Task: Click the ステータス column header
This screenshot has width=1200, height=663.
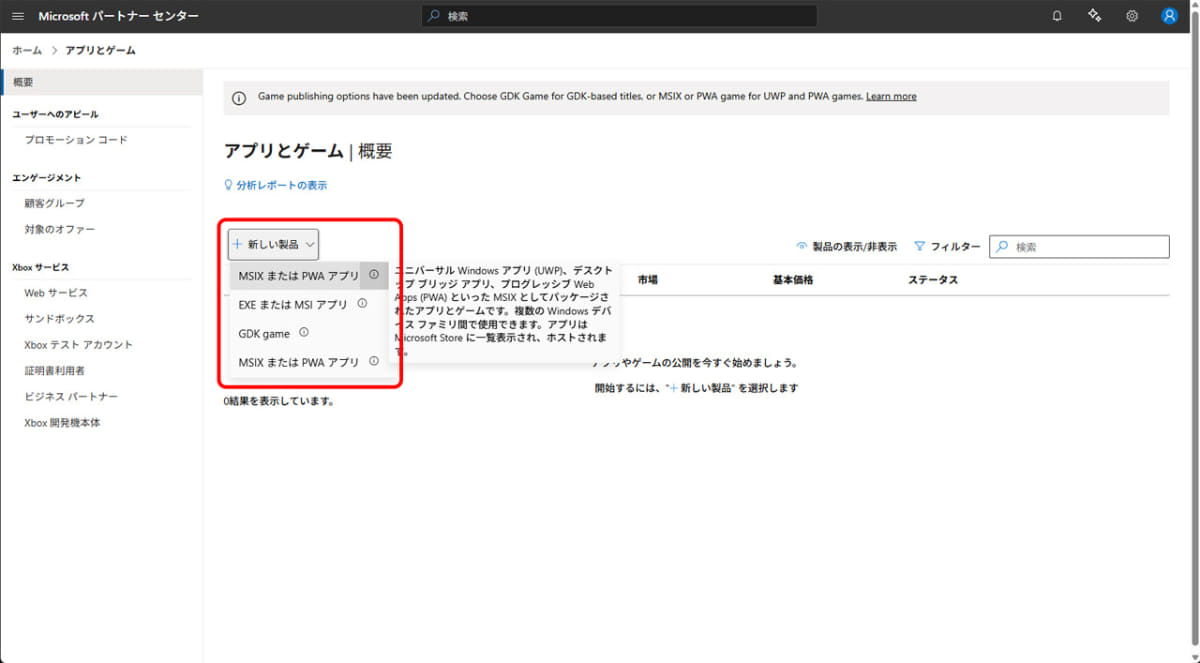Action: [933, 280]
